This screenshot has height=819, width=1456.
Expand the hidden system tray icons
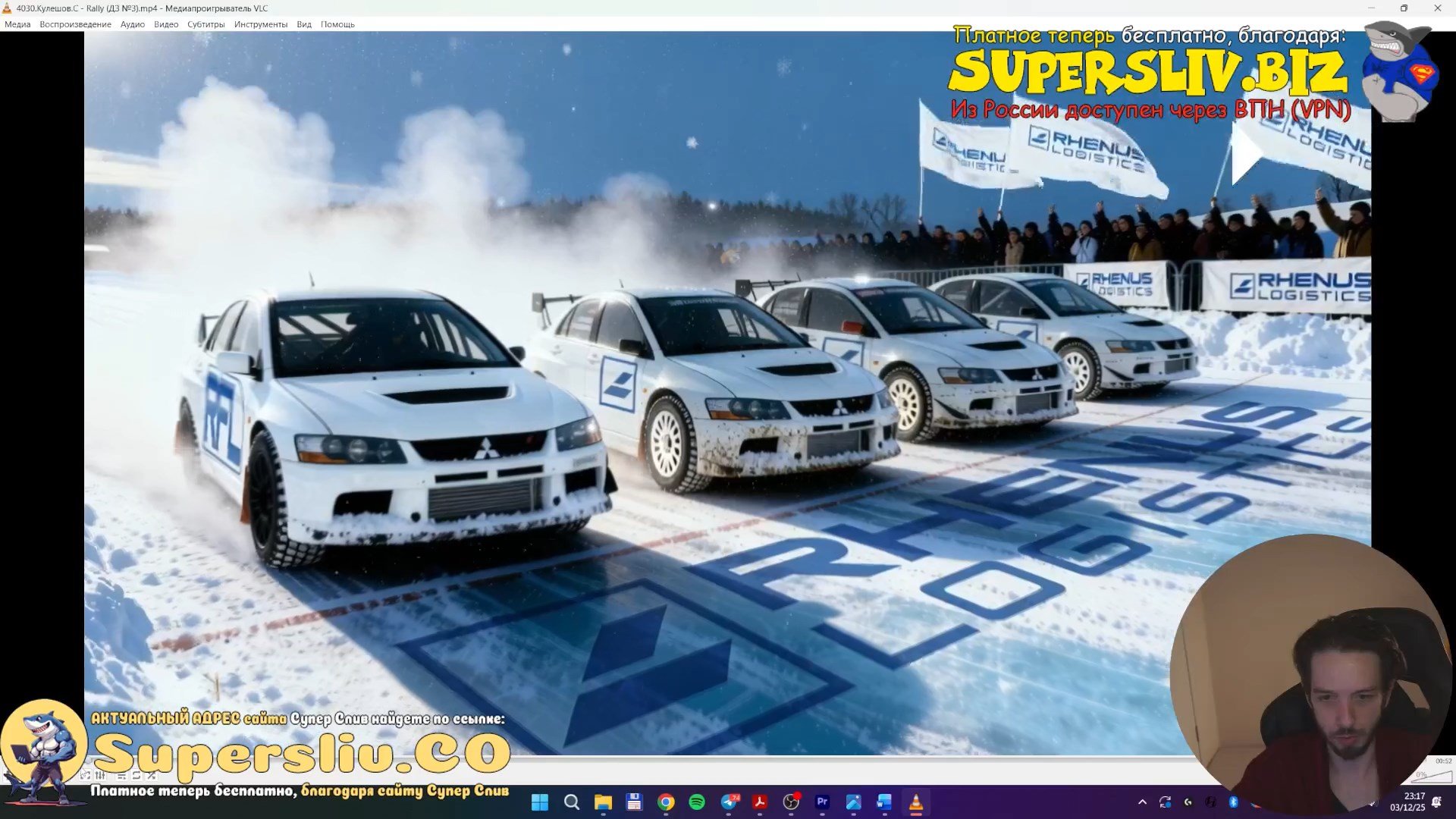(x=1142, y=802)
